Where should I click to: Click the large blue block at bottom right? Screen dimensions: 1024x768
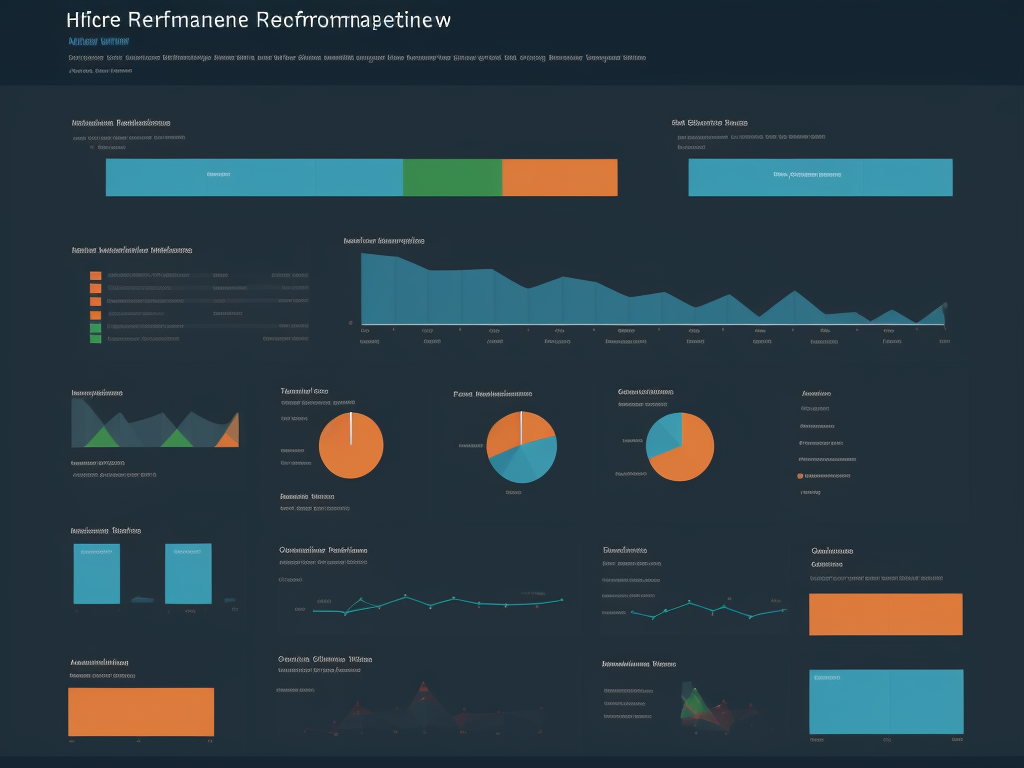coord(886,702)
